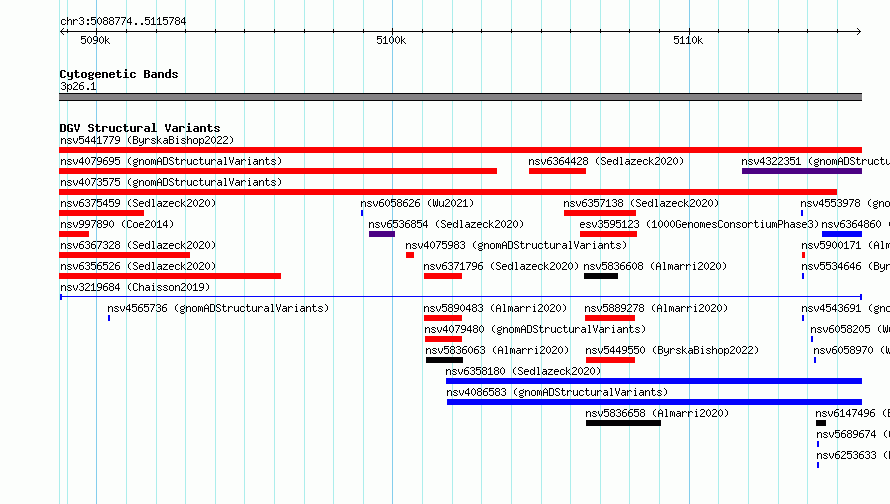Click the small blue tick under nsv4565736

point(109,318)
